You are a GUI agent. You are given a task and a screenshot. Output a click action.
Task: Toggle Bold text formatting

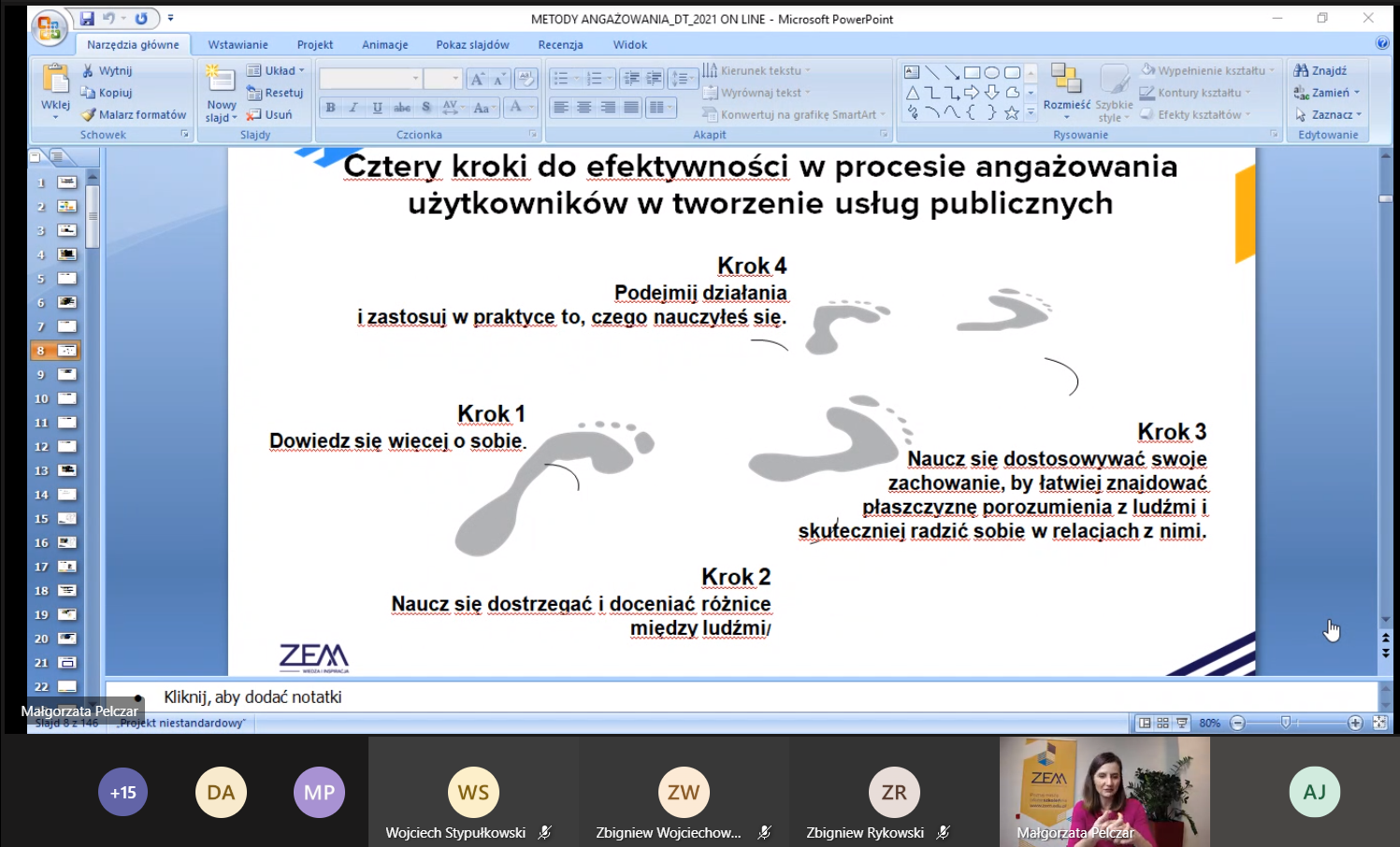coord(330,108)
